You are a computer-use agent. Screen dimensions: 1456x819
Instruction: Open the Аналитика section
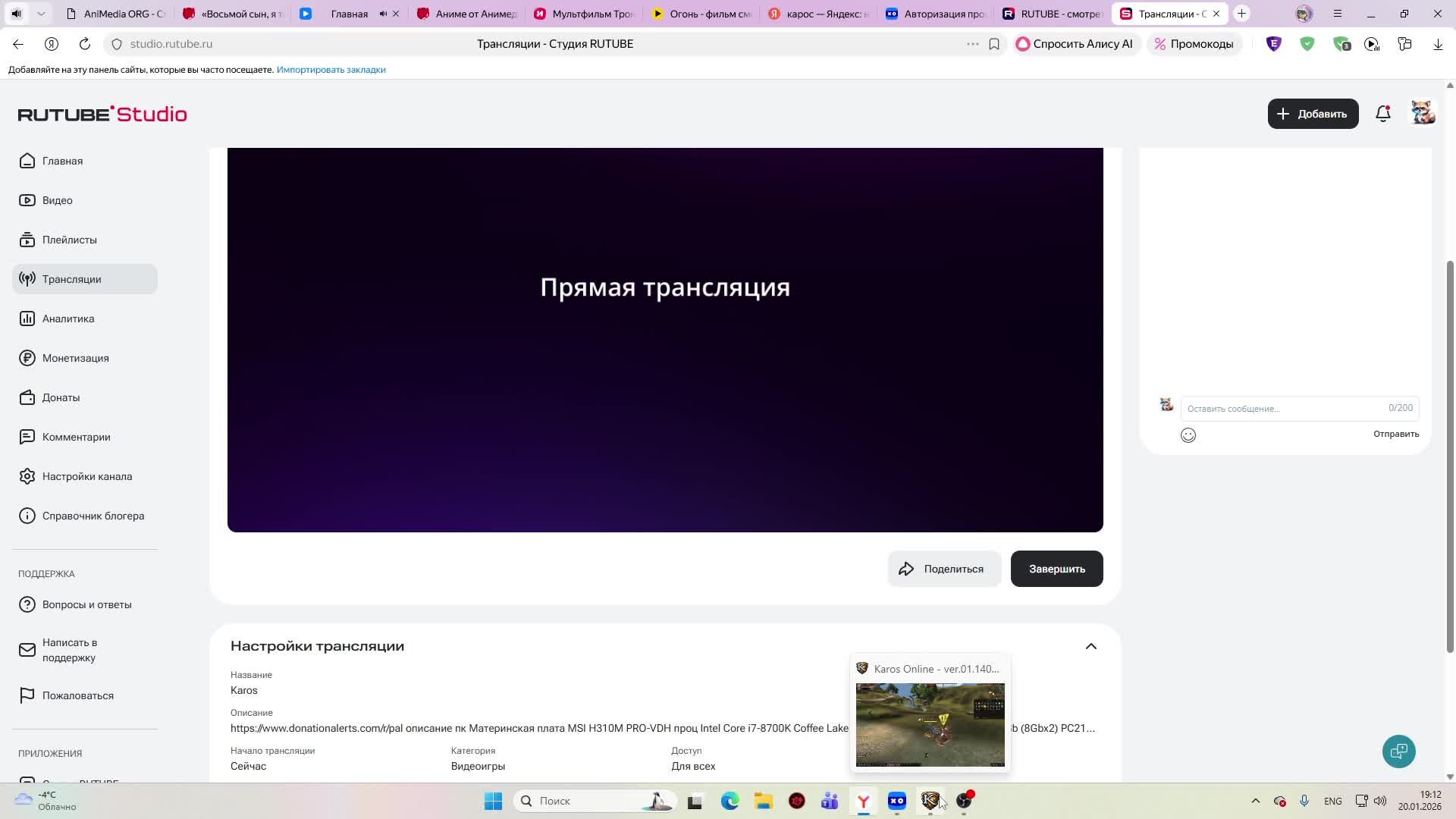tap(67, 318)
